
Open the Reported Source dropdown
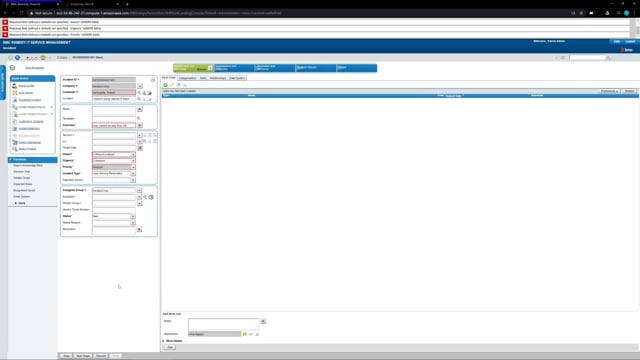coord(133,180)
